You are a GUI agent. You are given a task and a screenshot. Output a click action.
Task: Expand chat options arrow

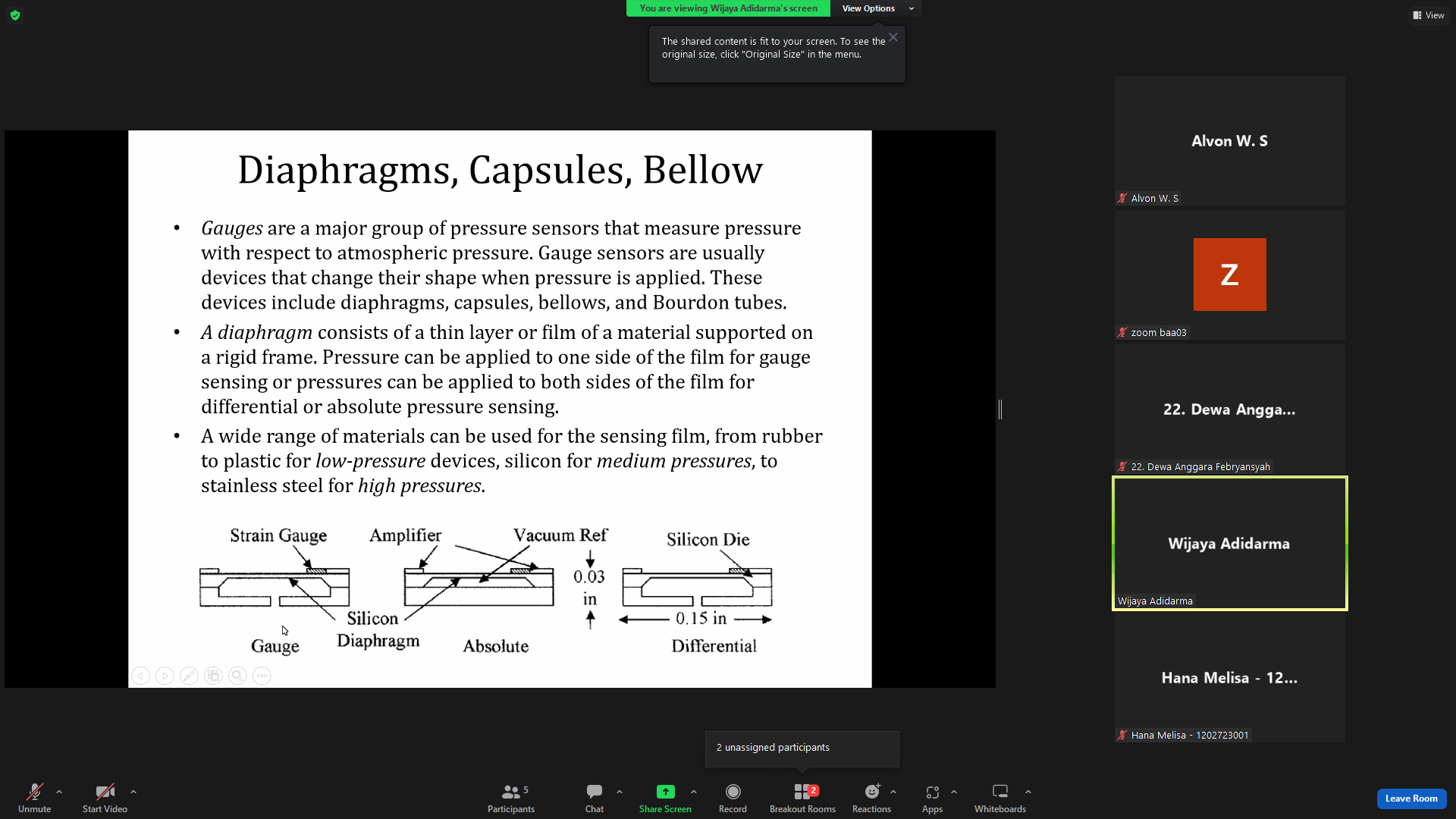(620, 792)
